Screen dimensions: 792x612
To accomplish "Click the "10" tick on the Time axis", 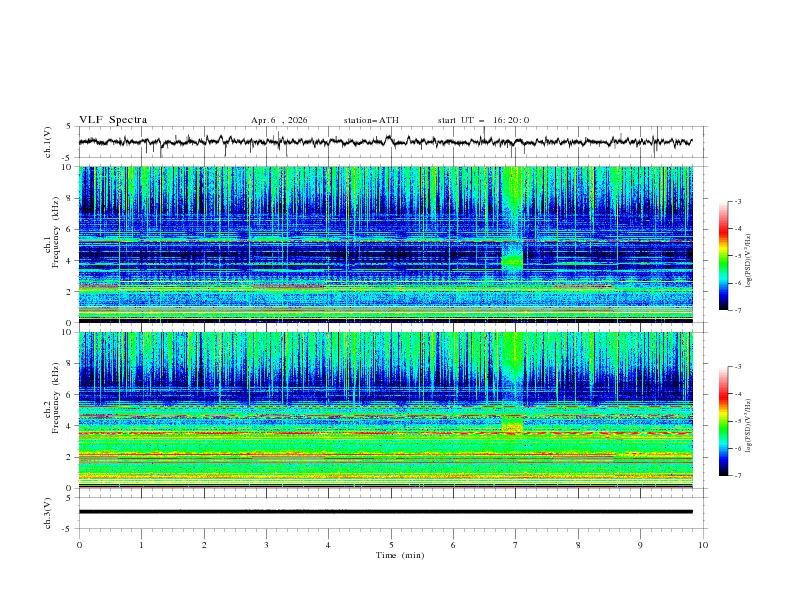I will [703, 545].
